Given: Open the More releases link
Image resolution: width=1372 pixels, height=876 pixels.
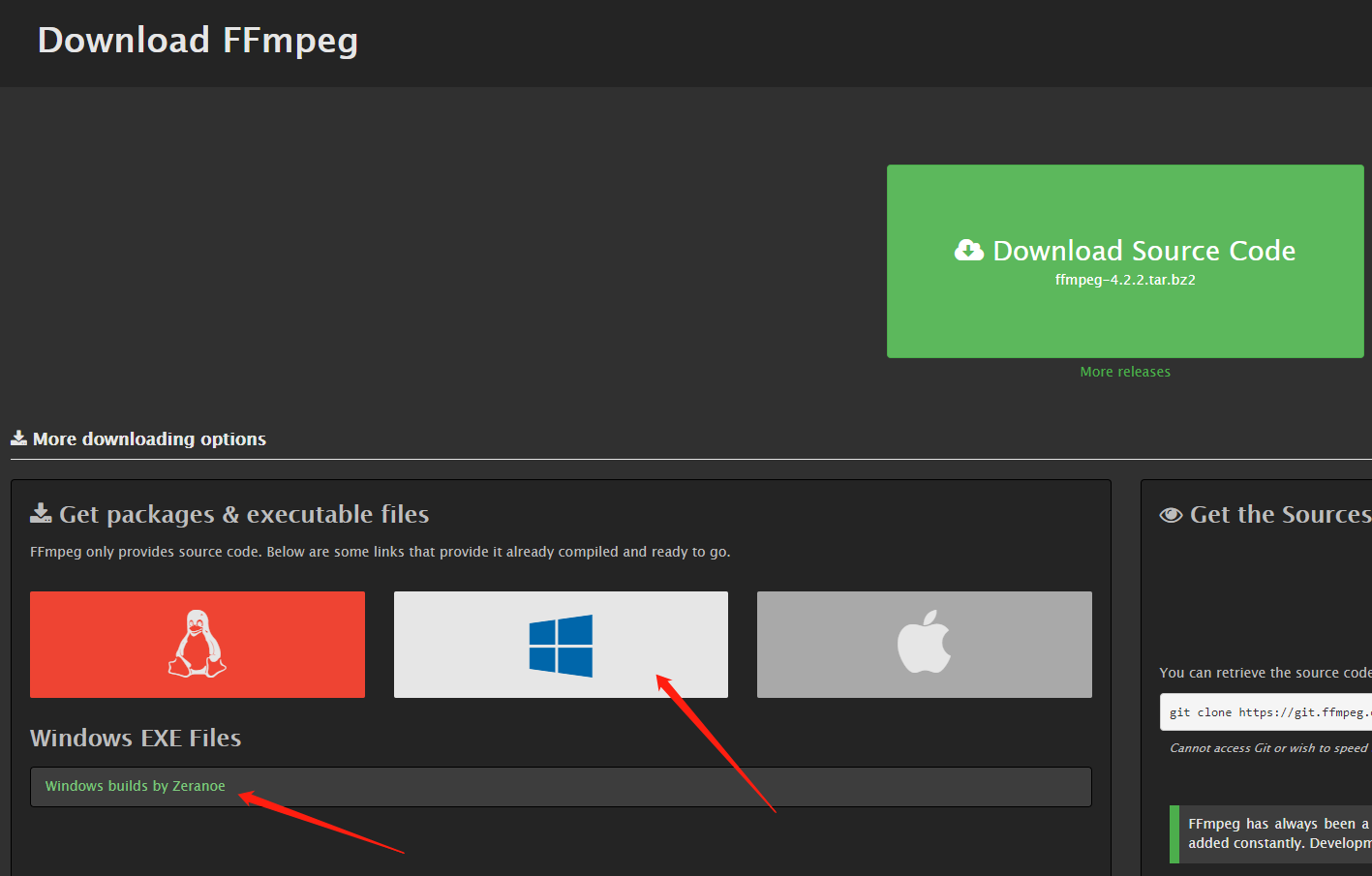Looking at the screenshot, I should pyautogui.click(x=1125, y=372).
